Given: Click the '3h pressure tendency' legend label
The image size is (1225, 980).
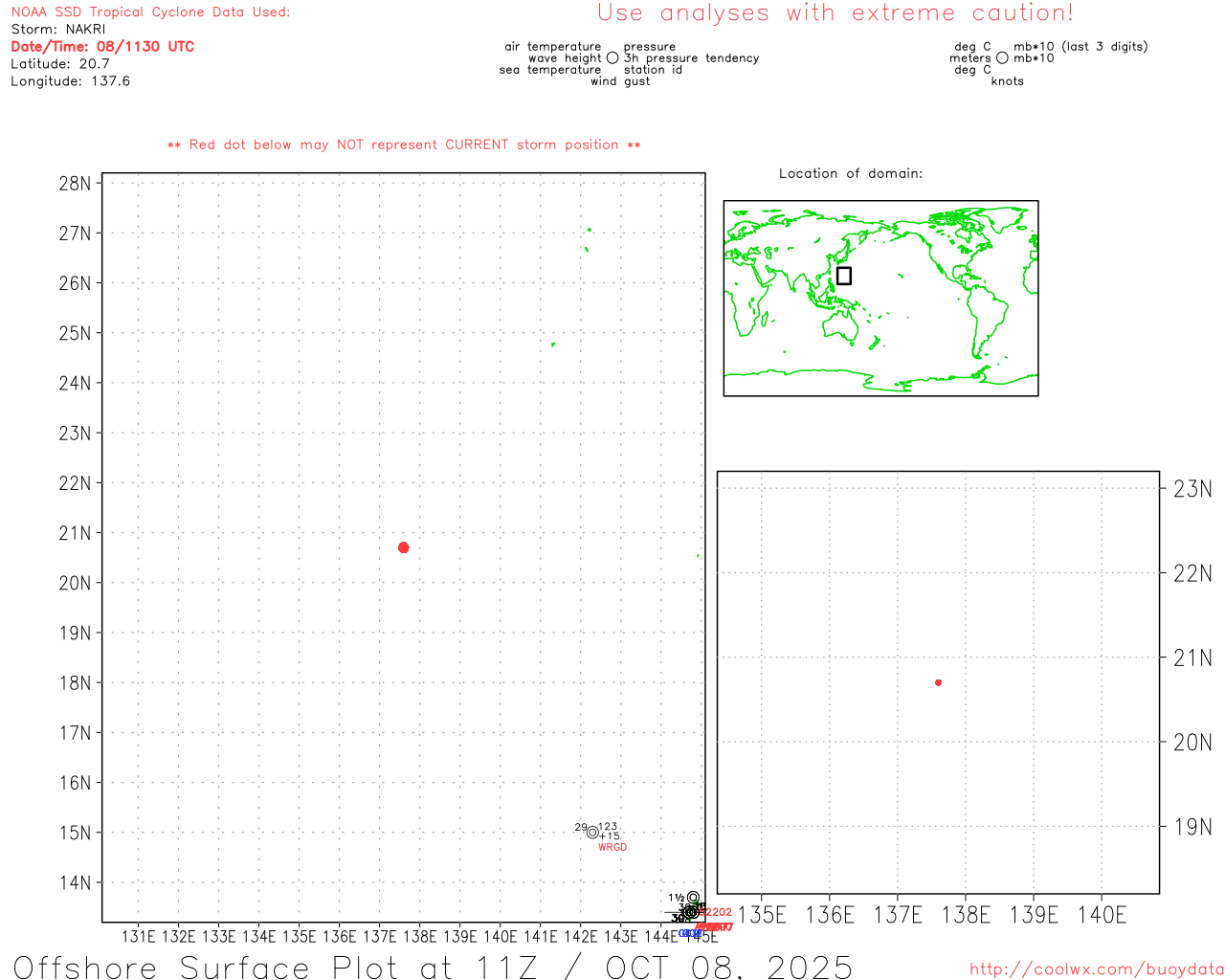Looking at the screenshot, I should click(692, 58).
